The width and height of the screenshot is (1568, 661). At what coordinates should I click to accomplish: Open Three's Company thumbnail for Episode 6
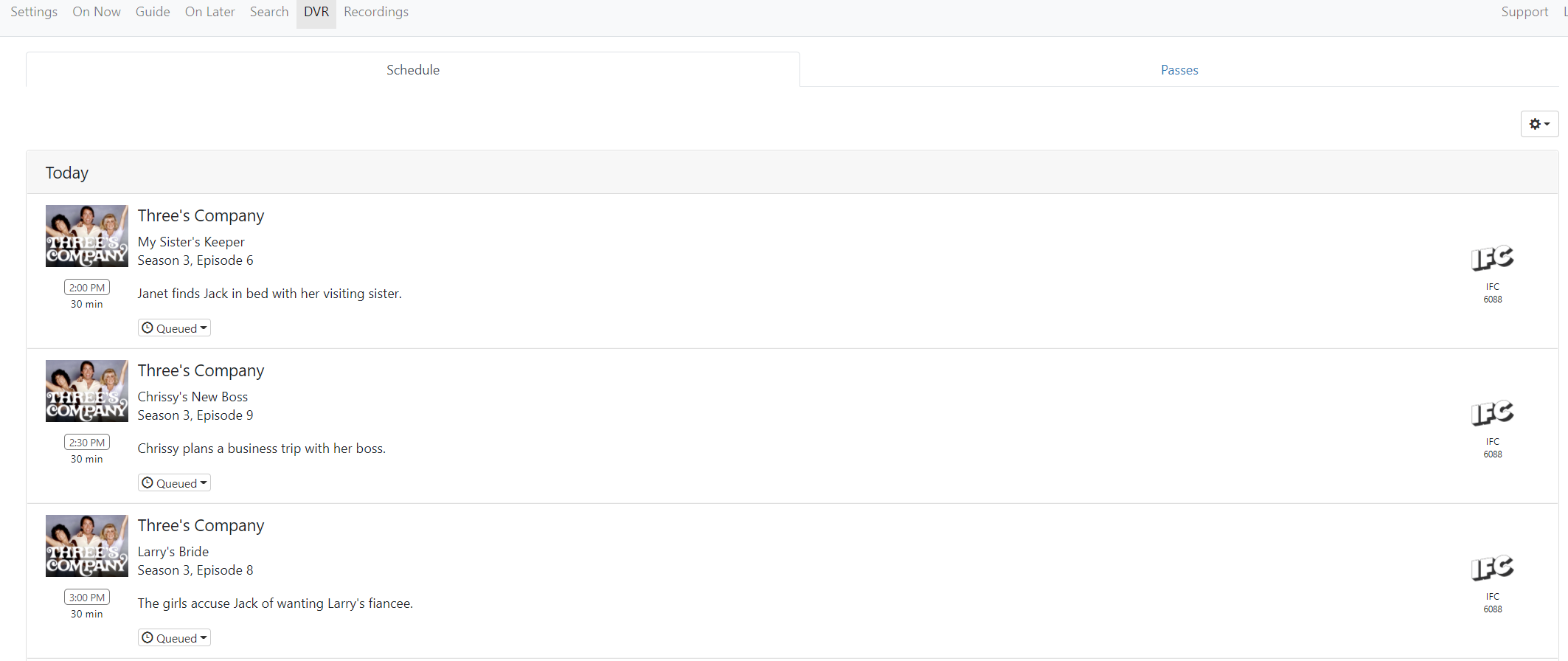[87, 236]
